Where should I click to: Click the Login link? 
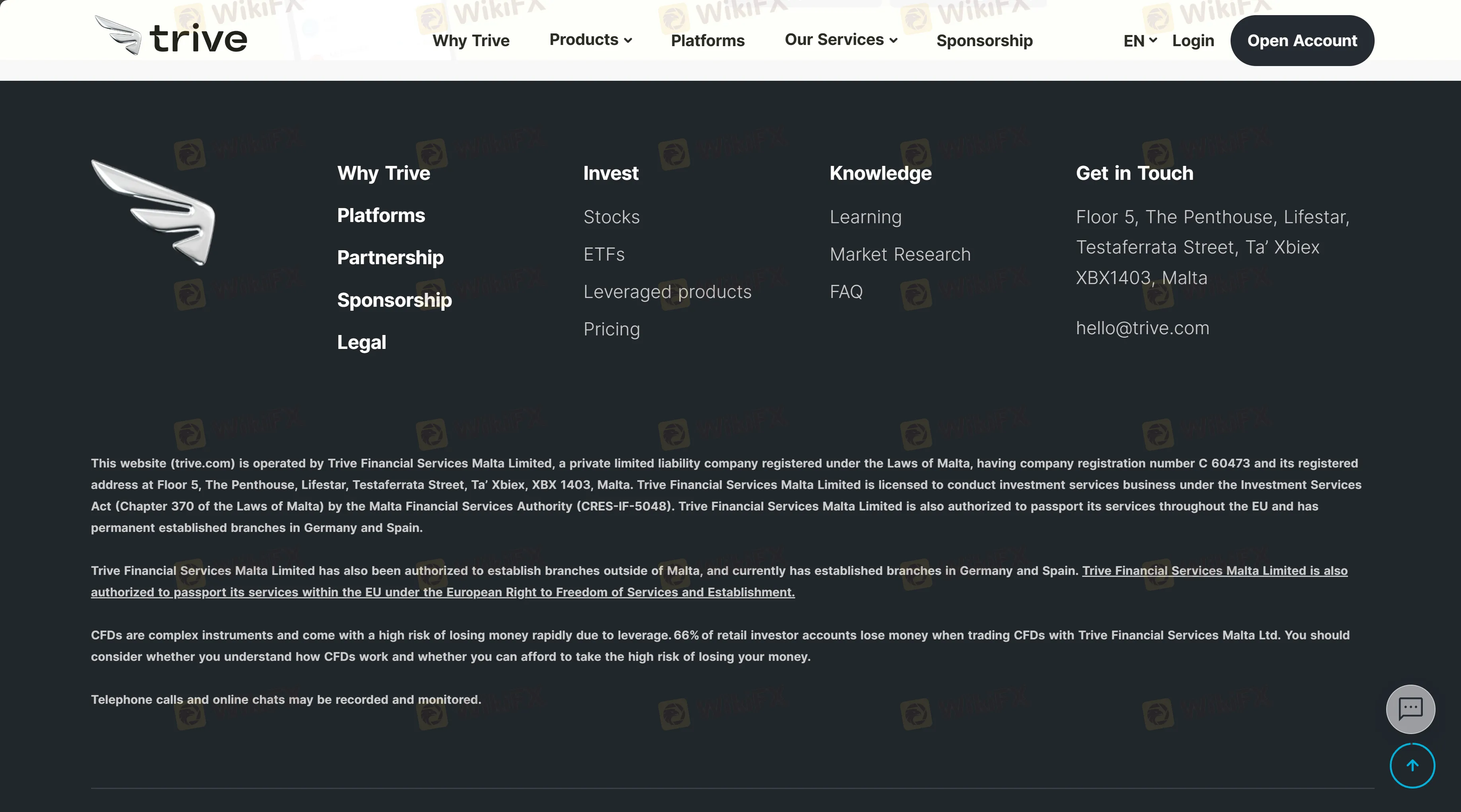(1193, 41)
